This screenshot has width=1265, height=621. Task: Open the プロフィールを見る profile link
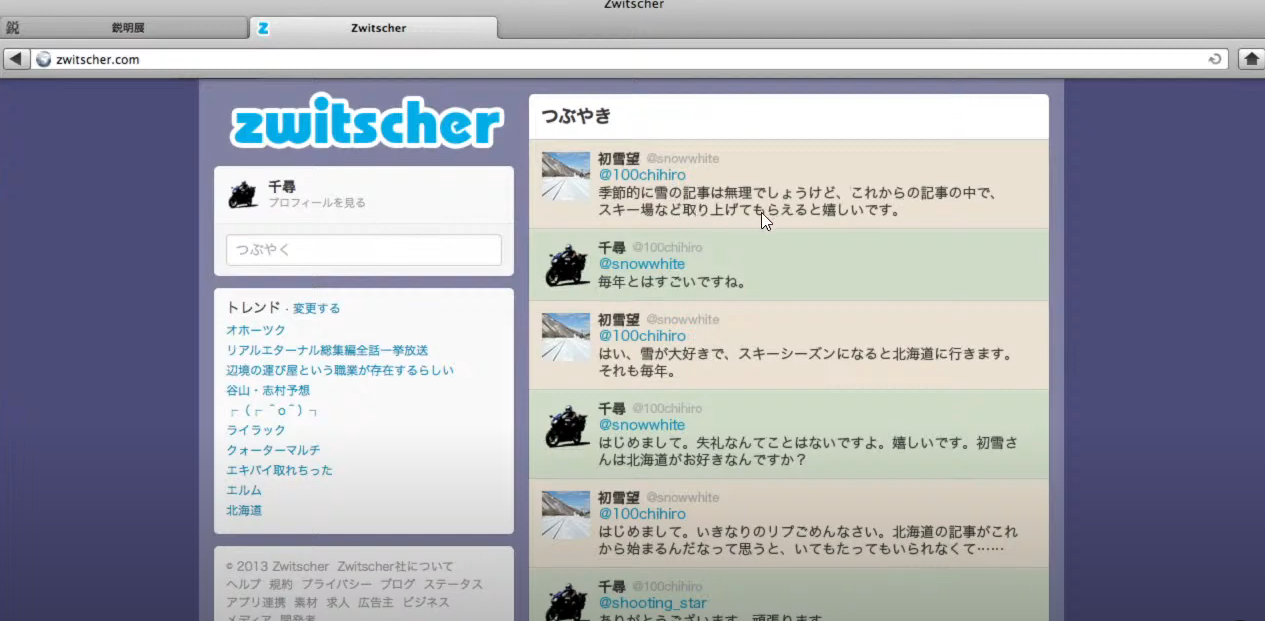(x=317, y=203)
